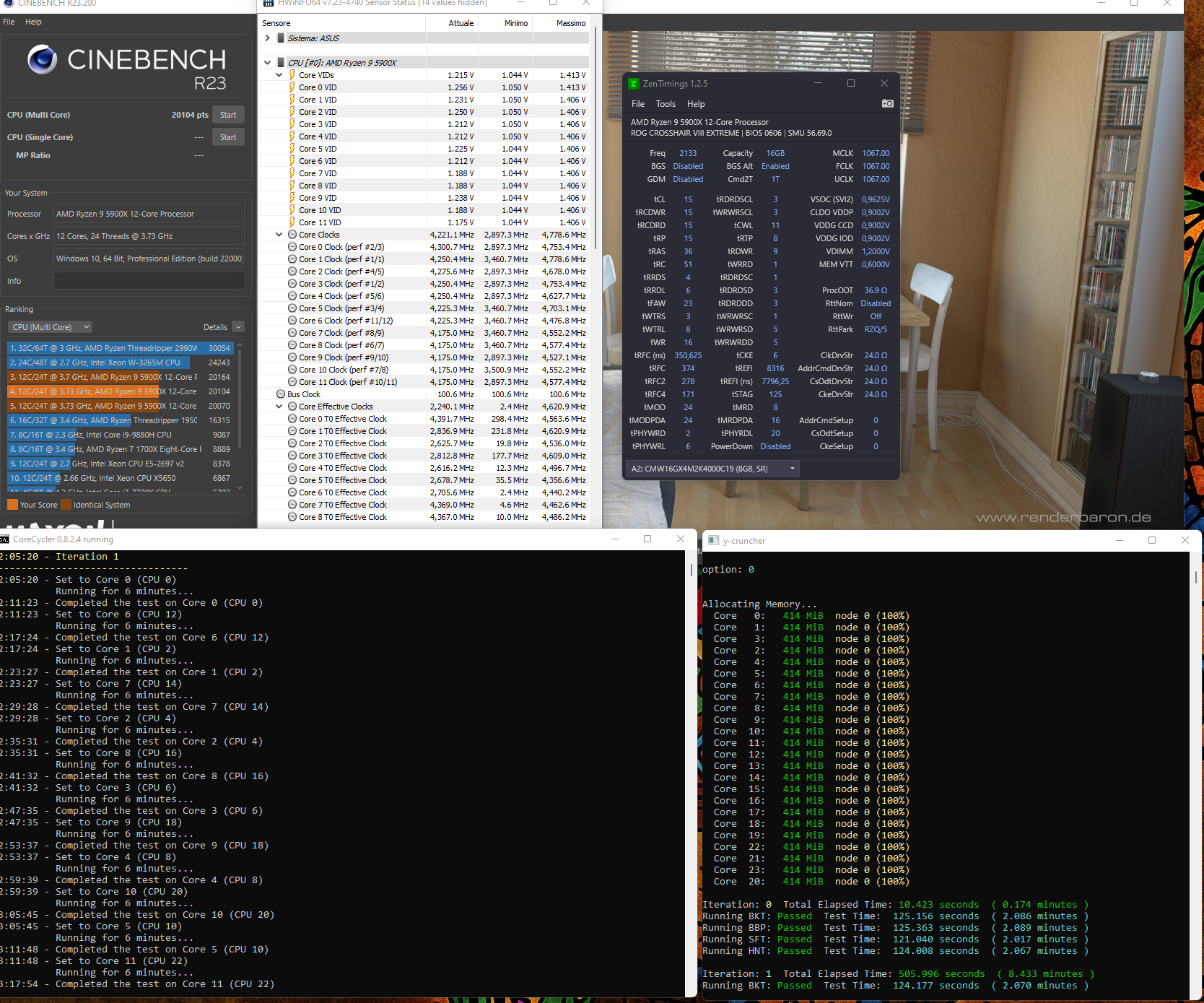
Task: Click the clock icon beside Core Effective Clocks
Action: (x=292, y=407)
